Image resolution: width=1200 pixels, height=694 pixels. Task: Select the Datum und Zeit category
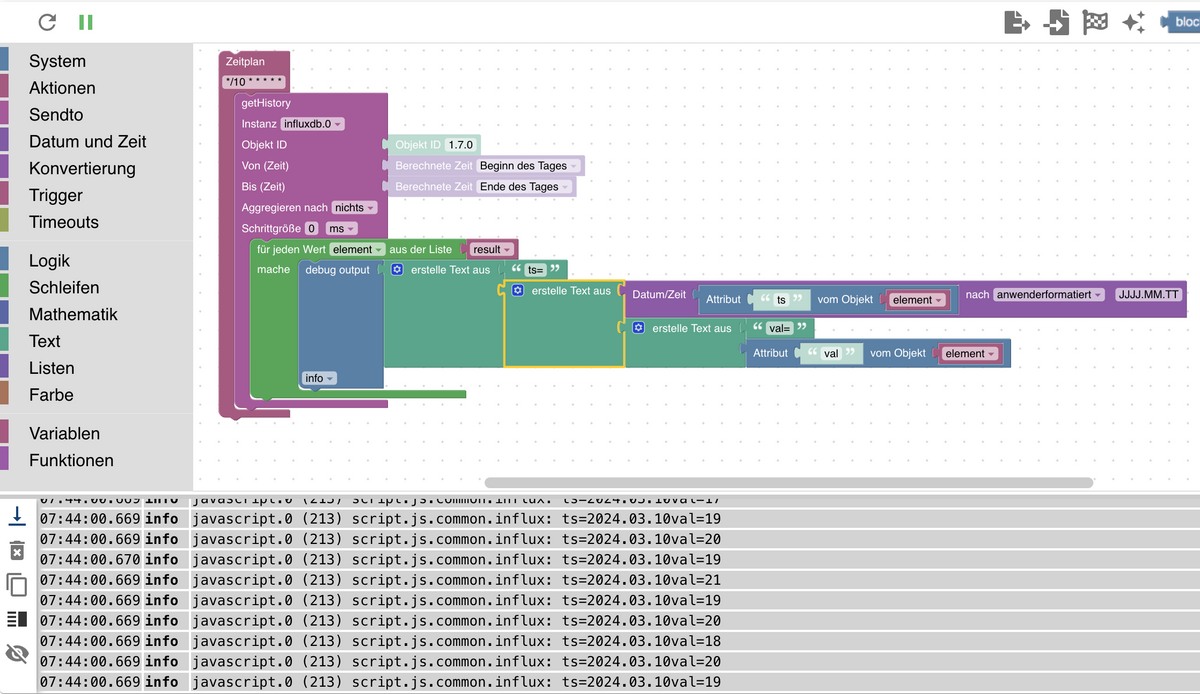[x=88, y=142]
